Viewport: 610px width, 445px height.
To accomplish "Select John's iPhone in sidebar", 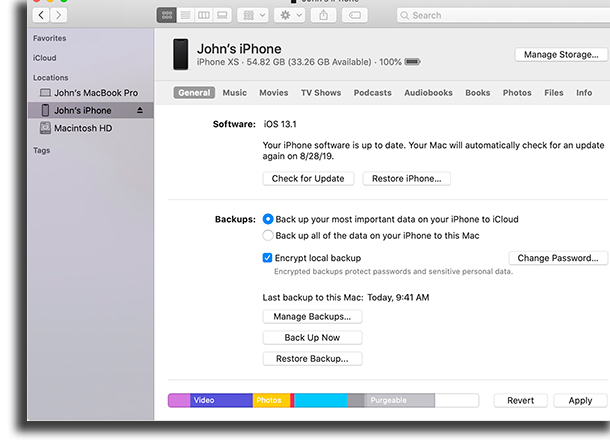I will click(91, 110).
